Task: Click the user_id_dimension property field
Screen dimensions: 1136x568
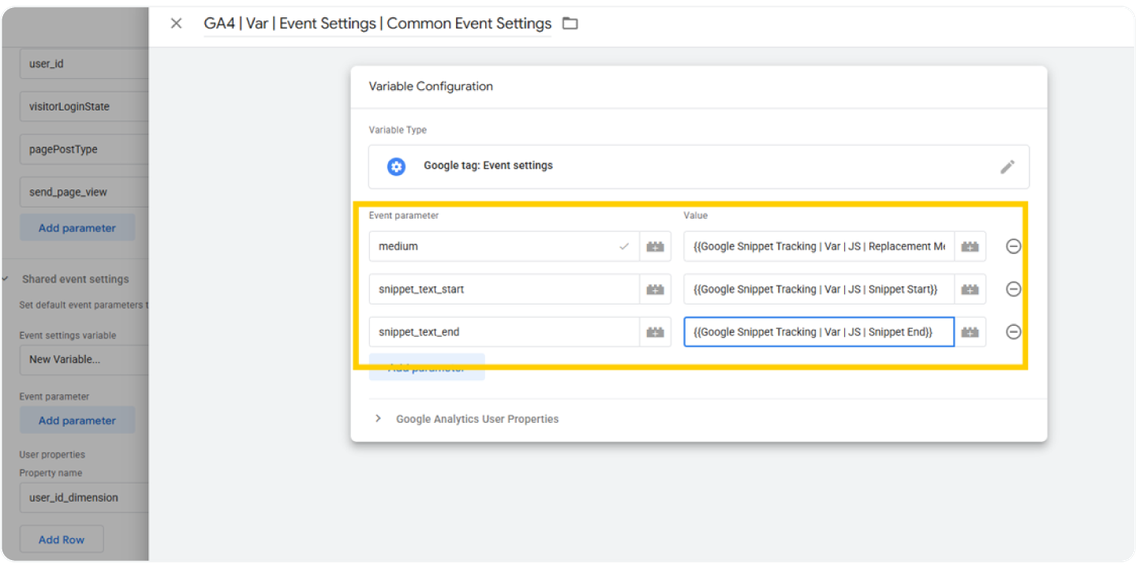Action: tap(84, 498)
